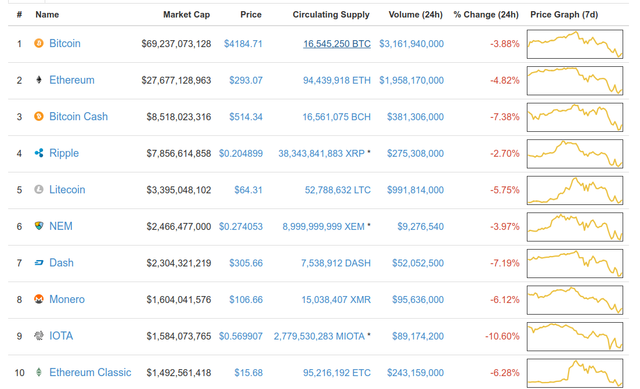This screenshot has width=640, height=389.
Task: Click the Dash logo icon
Action: point(39,262)
